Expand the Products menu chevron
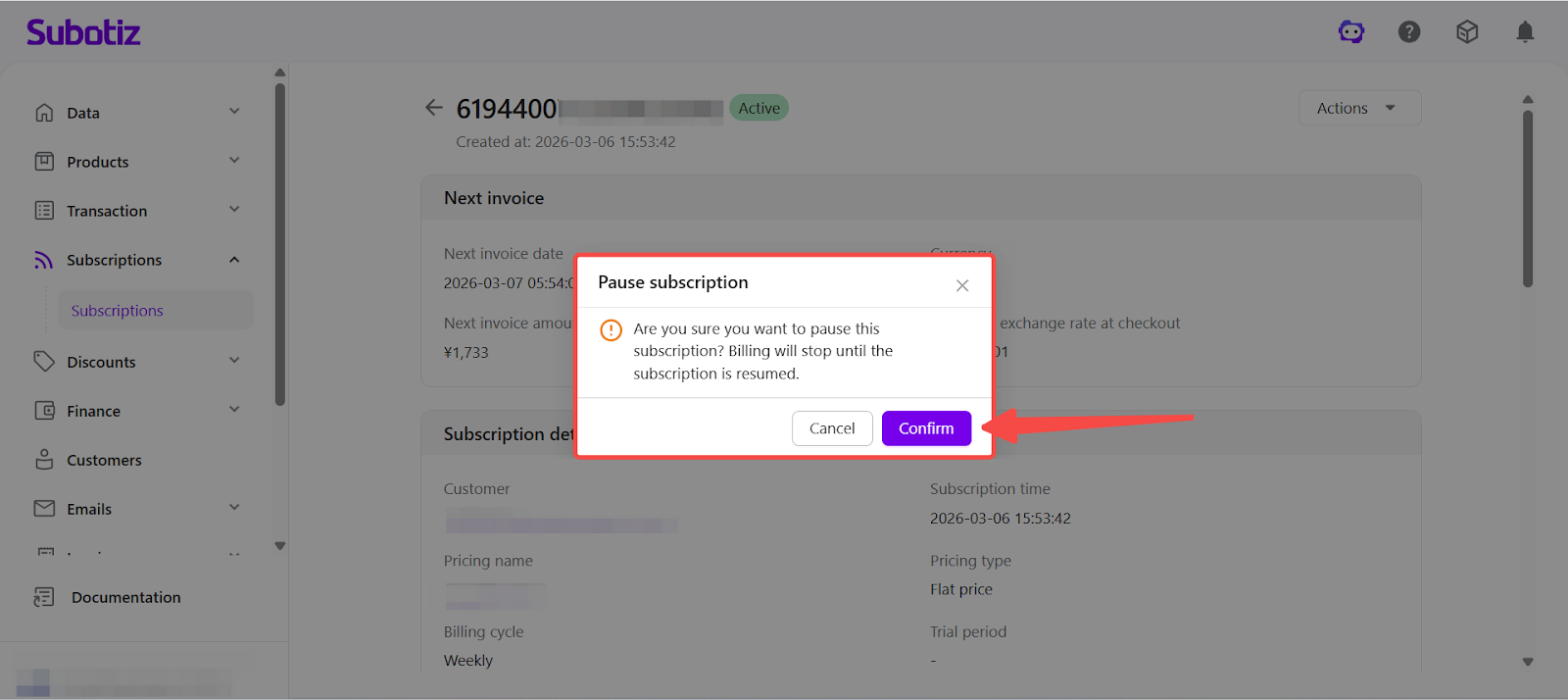Viewport: 1568px width, 700px height. (234, 161)
